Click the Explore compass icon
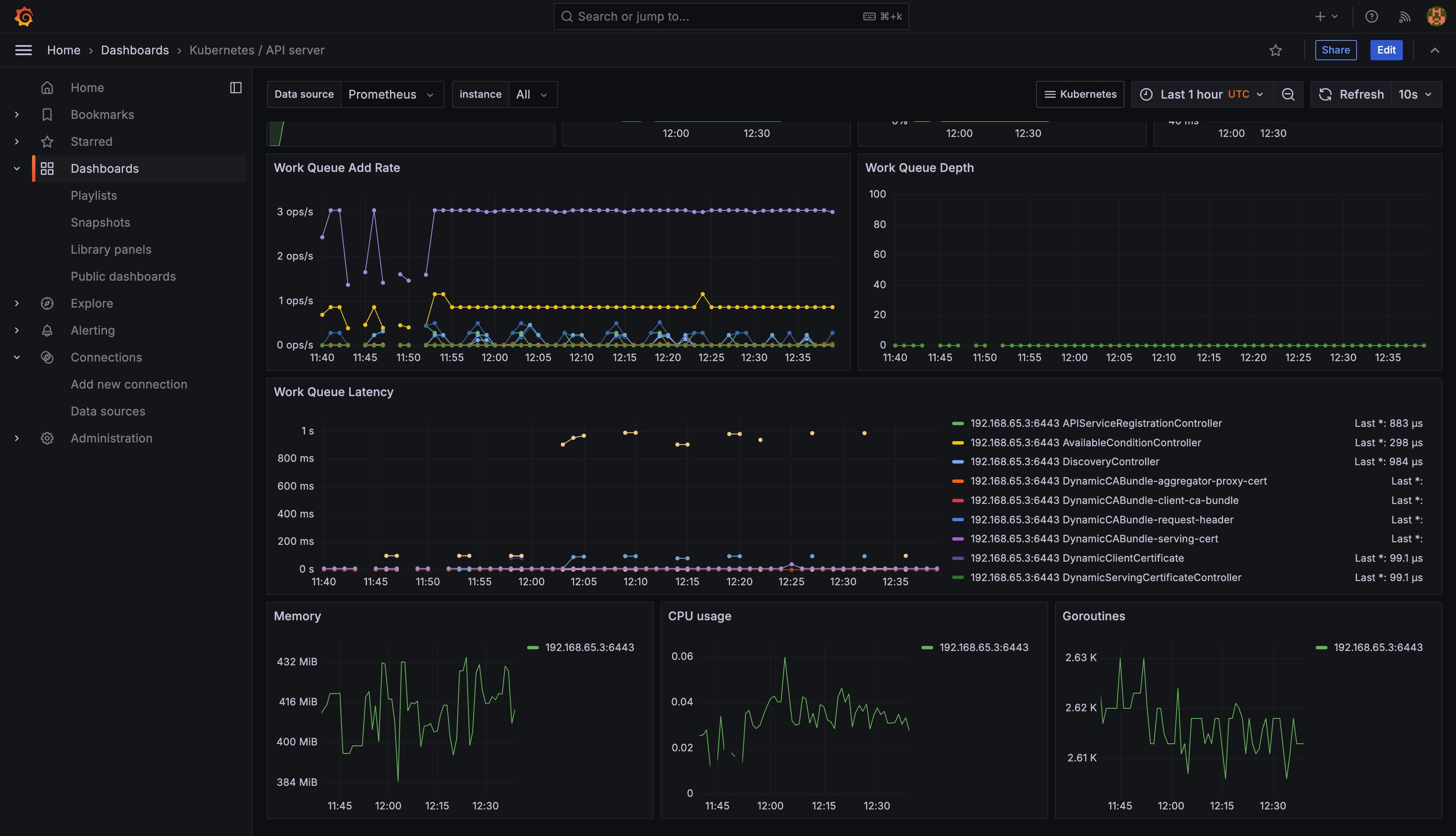Viewport: 1456px width, 836px height. (47, 303)
